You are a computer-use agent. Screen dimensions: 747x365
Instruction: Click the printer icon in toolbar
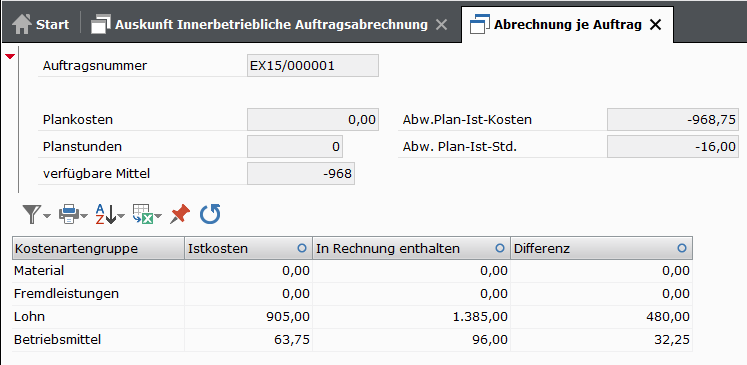click(69, 215)
